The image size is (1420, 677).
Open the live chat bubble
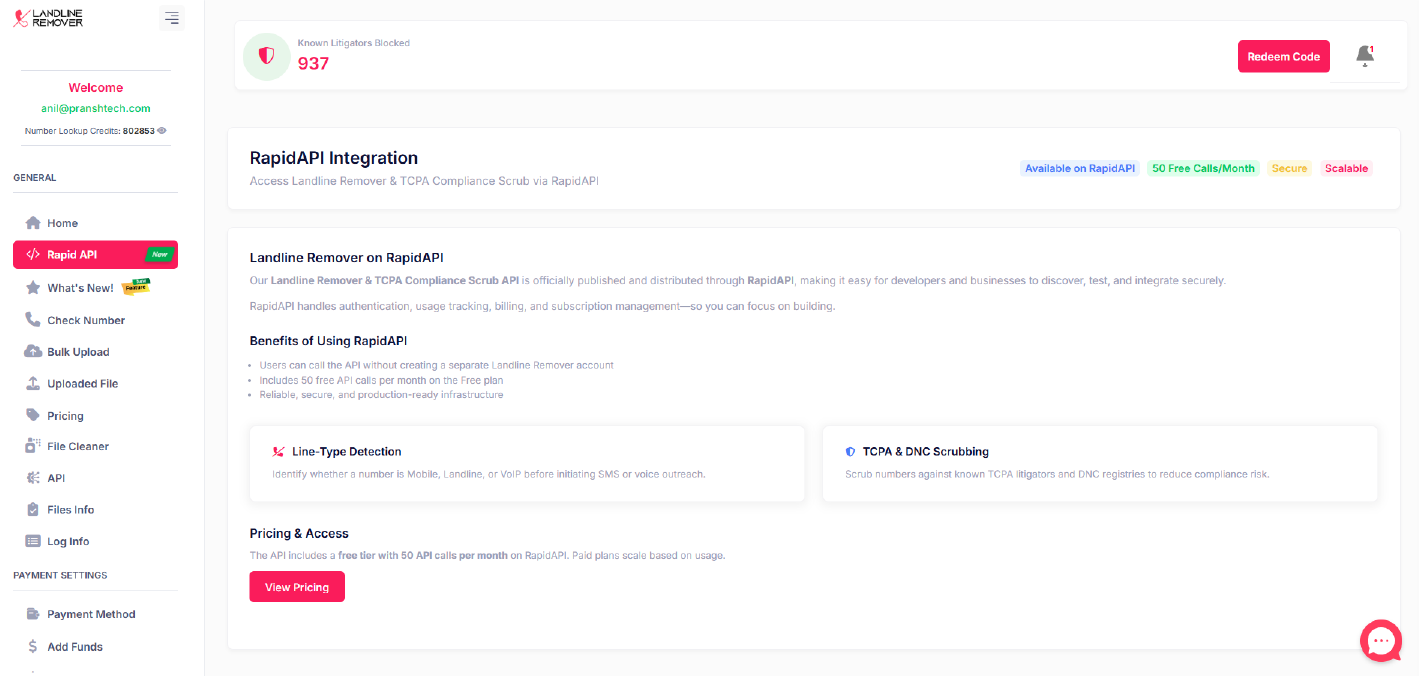click(1381, 641)
